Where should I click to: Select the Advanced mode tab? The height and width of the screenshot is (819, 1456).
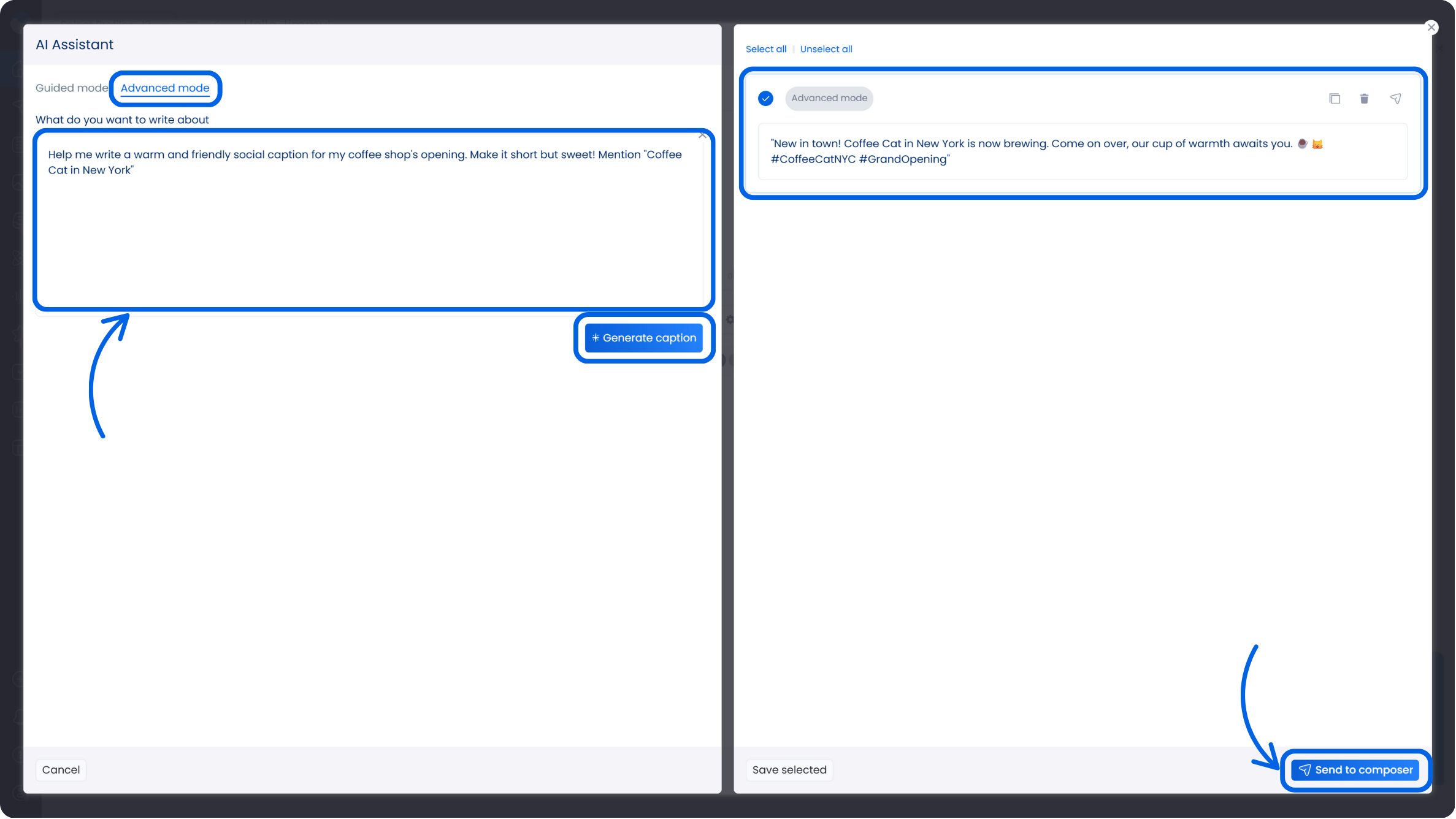[x=165, y=88]
